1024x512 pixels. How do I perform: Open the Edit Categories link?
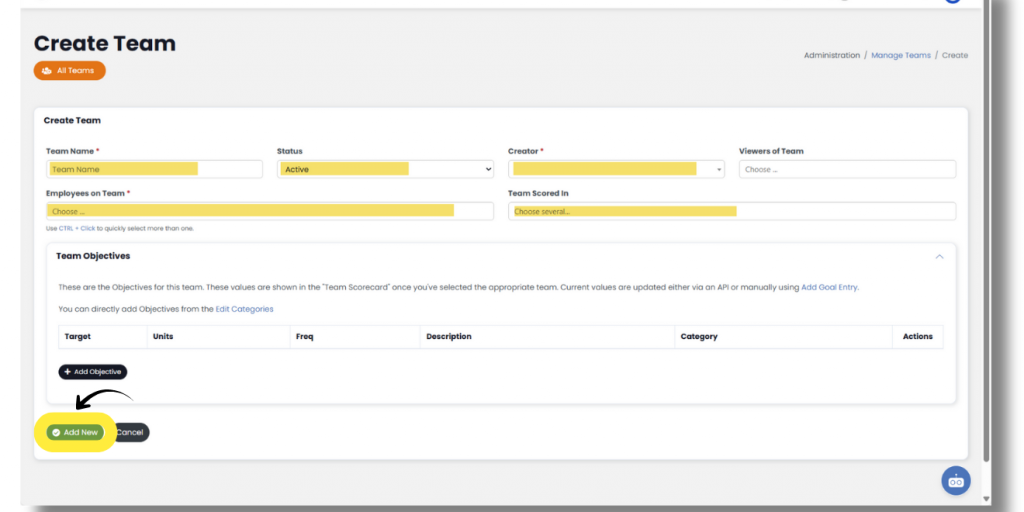tap(244, 309)
